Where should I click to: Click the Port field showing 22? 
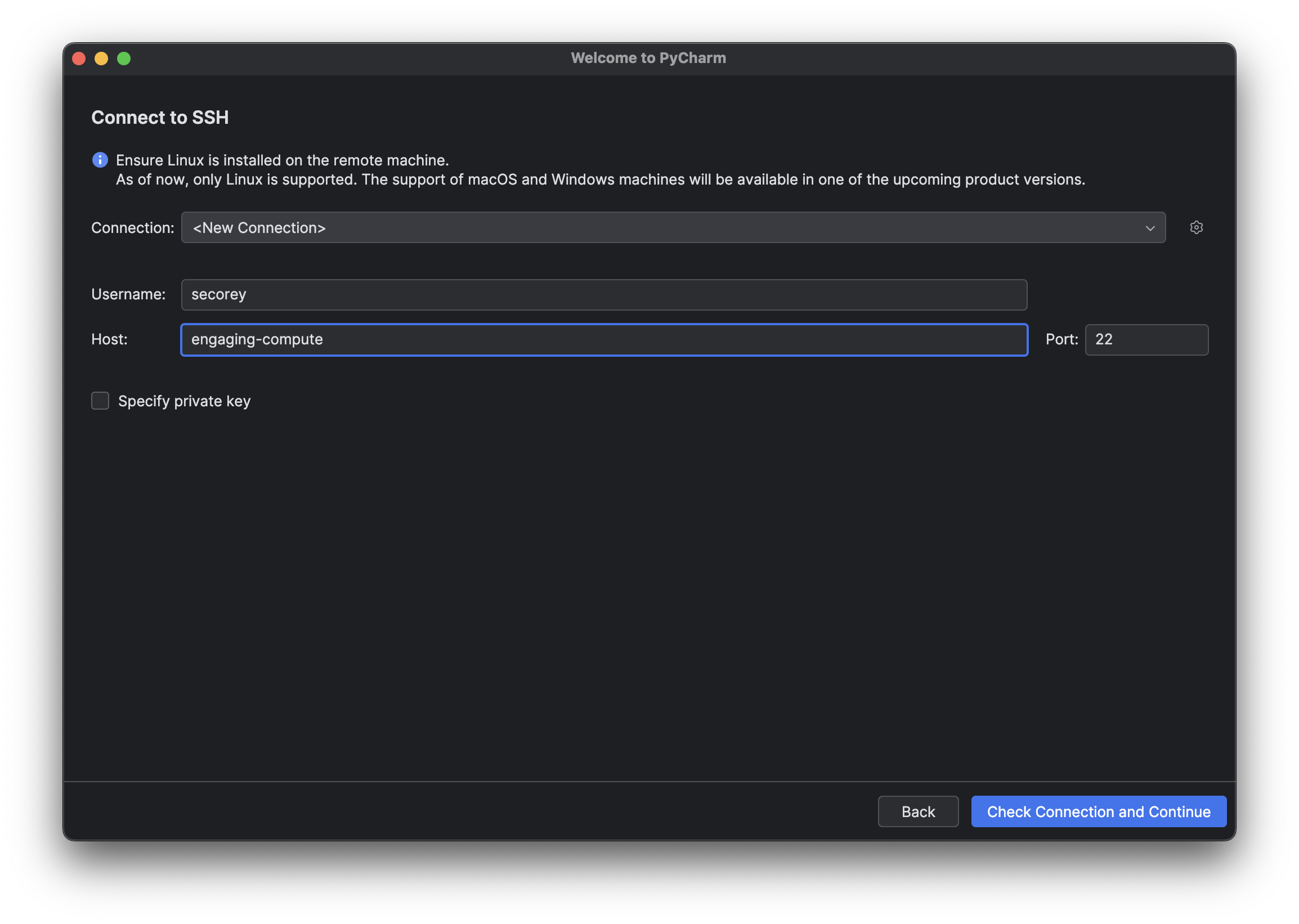tap(1146, 340)
